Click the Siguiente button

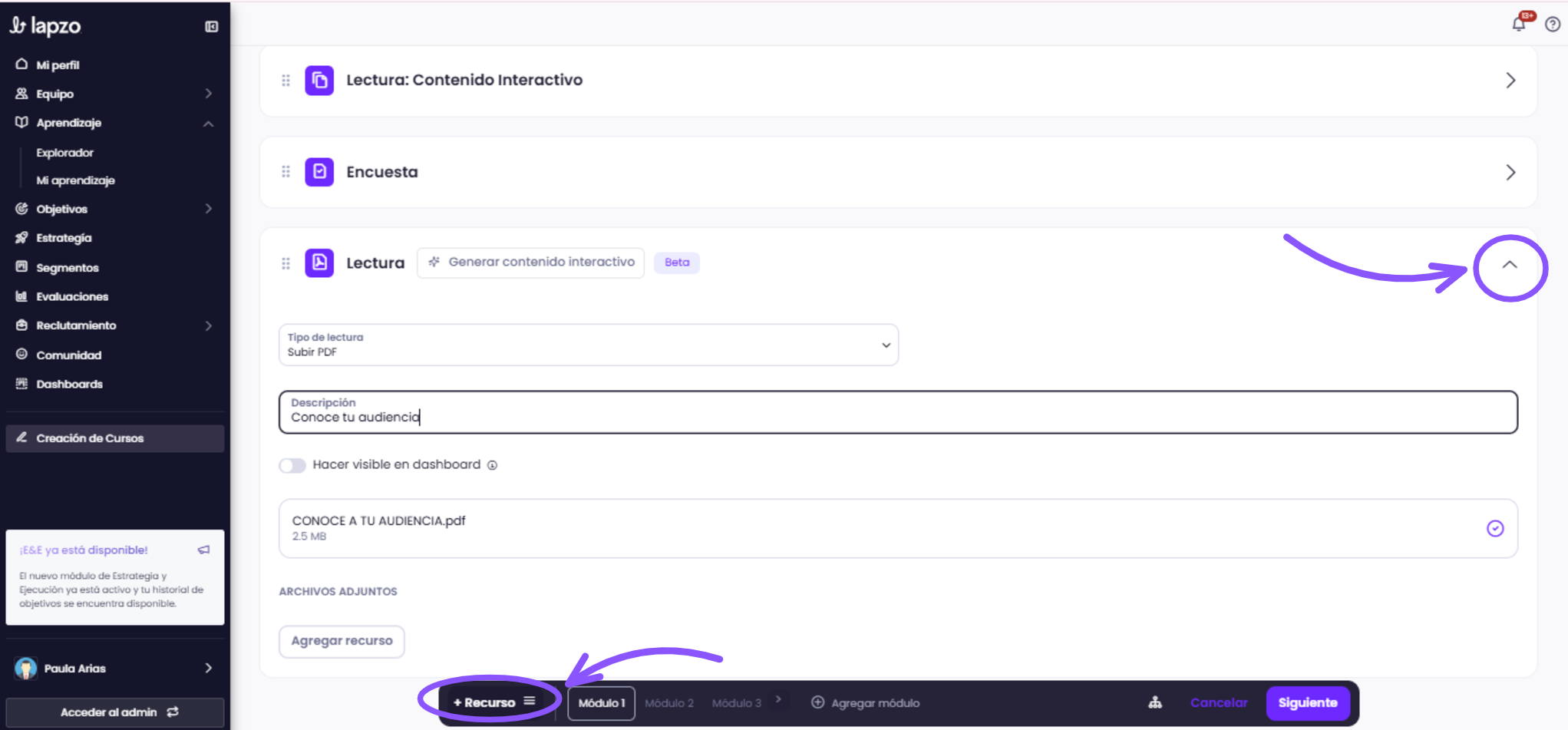click(x=1308, y=703)
